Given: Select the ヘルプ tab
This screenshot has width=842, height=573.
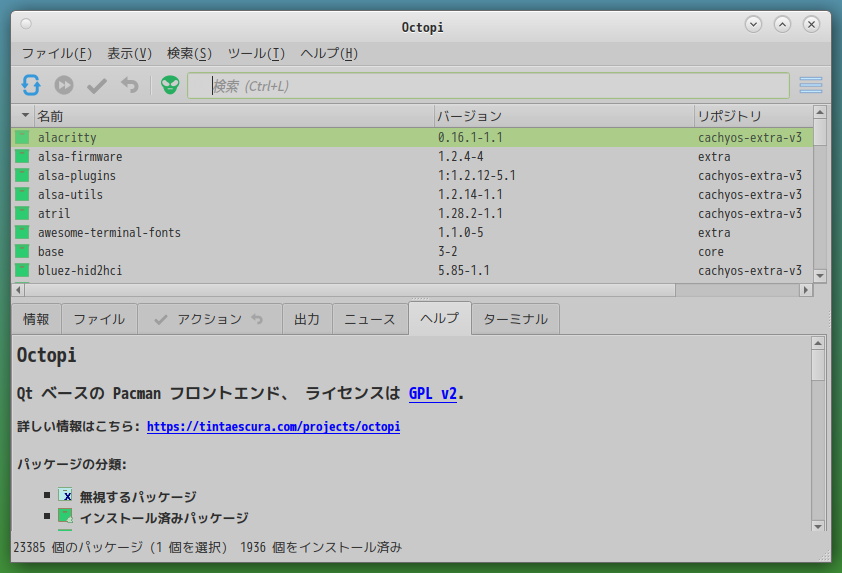Looking at the screenshot, I should point(440,318).
